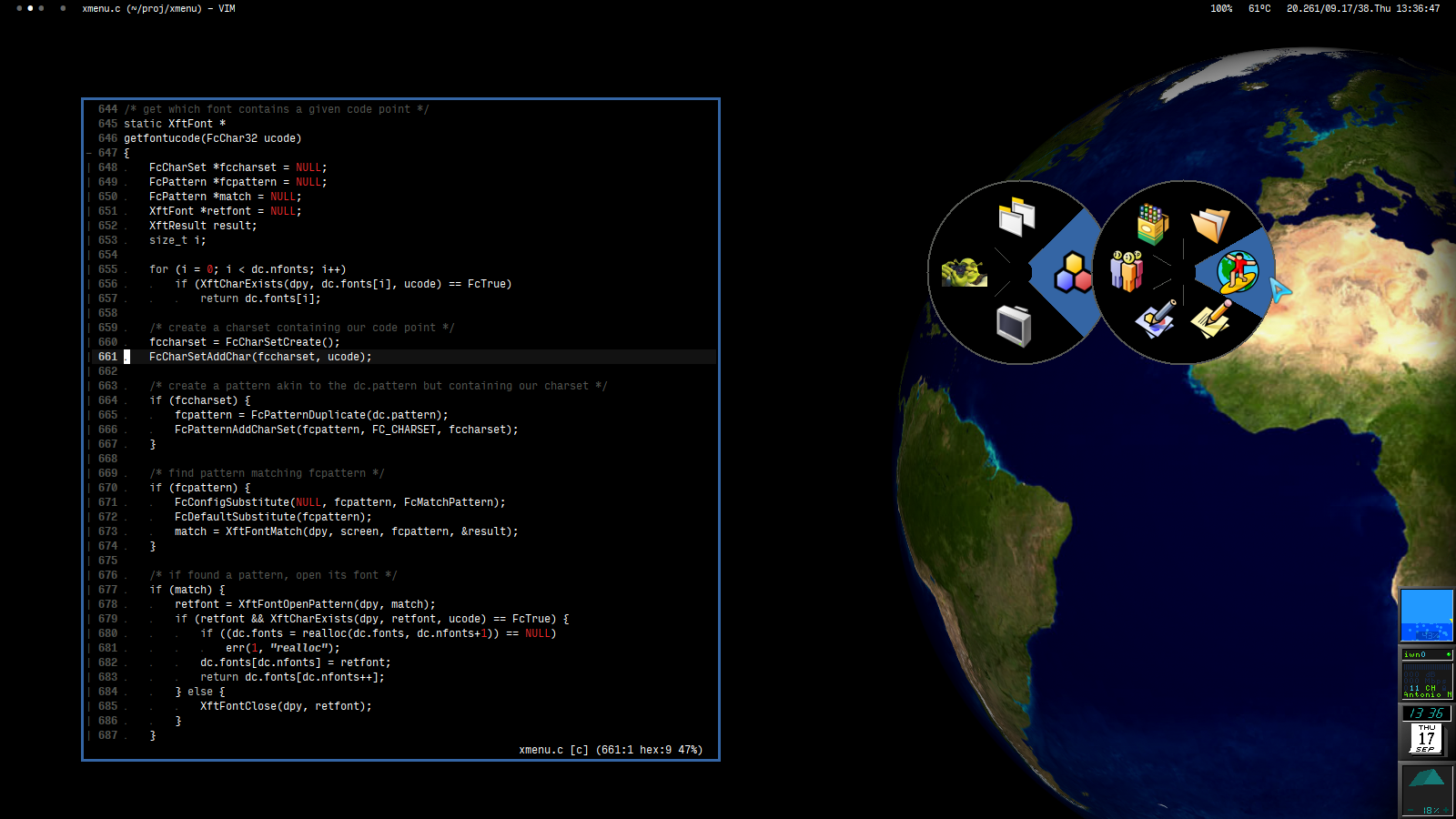Click the 'if (match) {' line
Viewport: 1456px width, 819px height.
click(x=187, y=590)
